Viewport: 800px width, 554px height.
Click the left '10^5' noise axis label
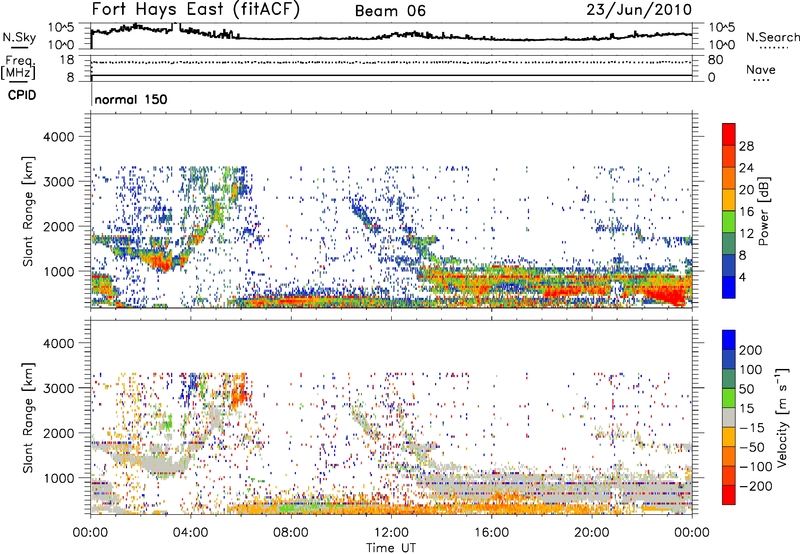click(61, 27)
